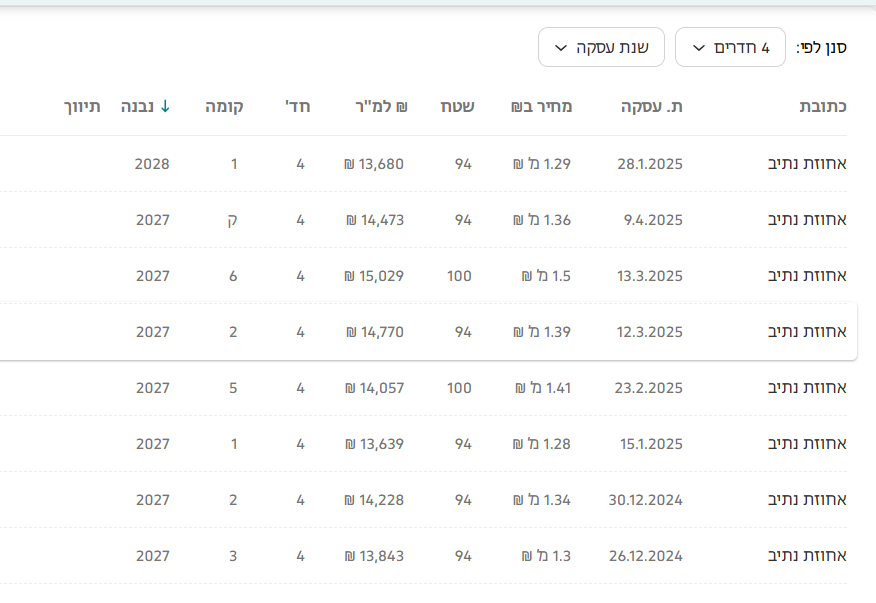Viewport: 876px width, 603px height.
Task: Click the חד' rooms column header
Action: coord(298,106)
